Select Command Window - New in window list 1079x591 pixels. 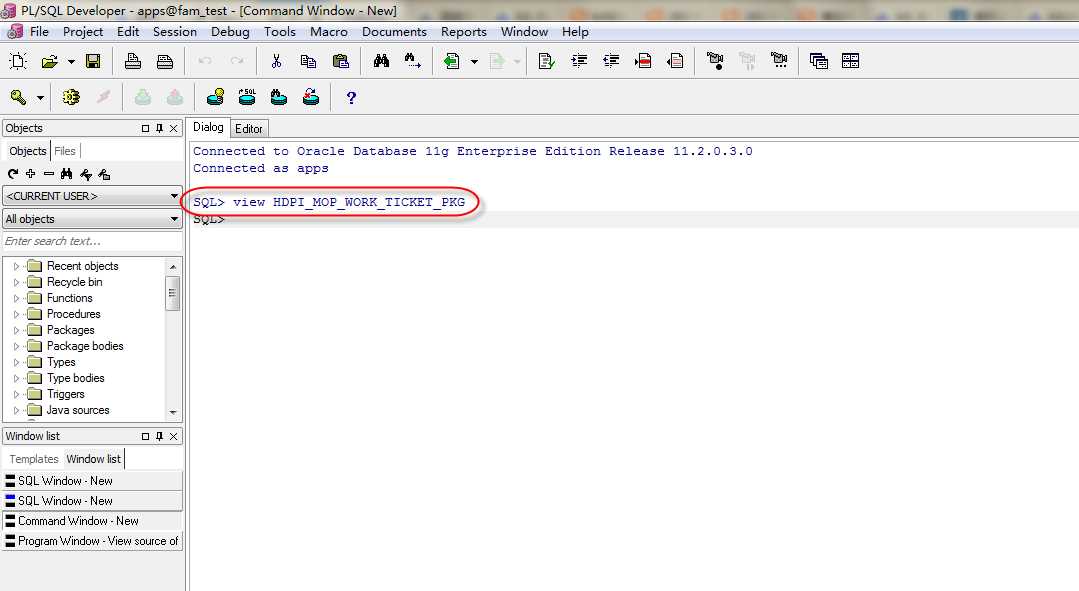pos(93,521)
